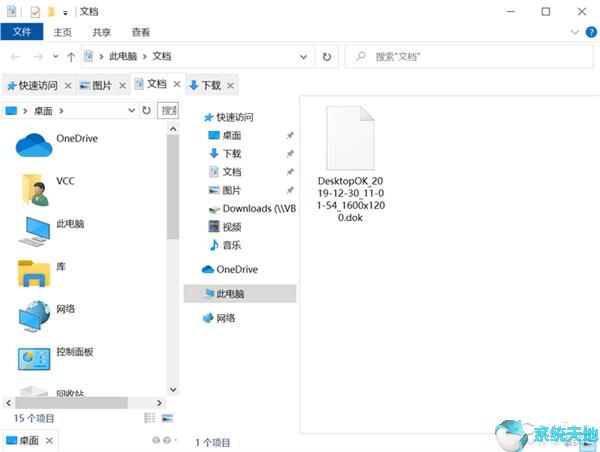The height and width of the screenshot is (452, 600).
Task: Click the forward navigation arrow
Action: 38,57
